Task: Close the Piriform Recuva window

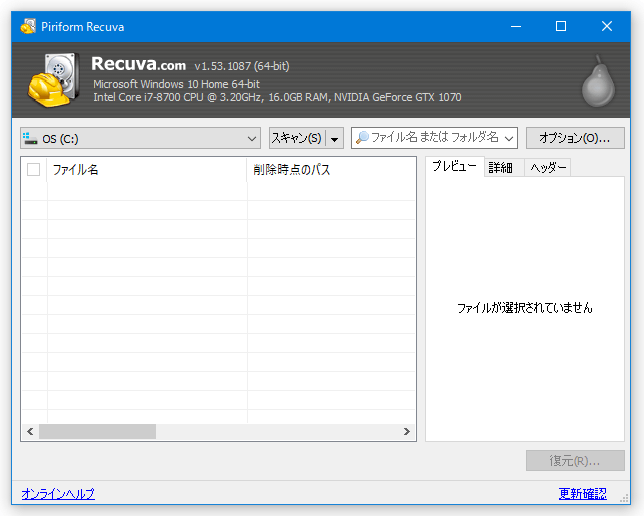Action: tap(607, 26)
